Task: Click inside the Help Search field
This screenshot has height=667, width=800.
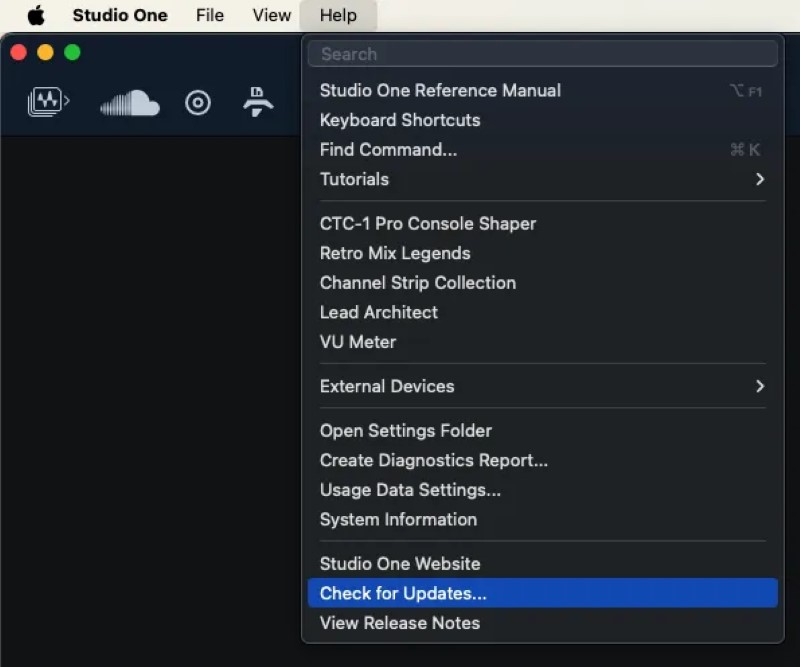Action: (543, 54)
